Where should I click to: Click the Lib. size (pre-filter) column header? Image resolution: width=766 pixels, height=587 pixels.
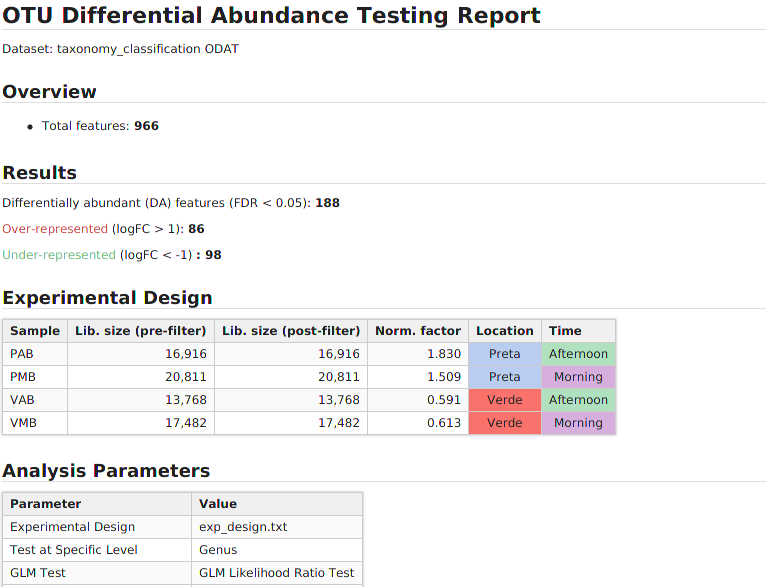[x=141, y=331]
